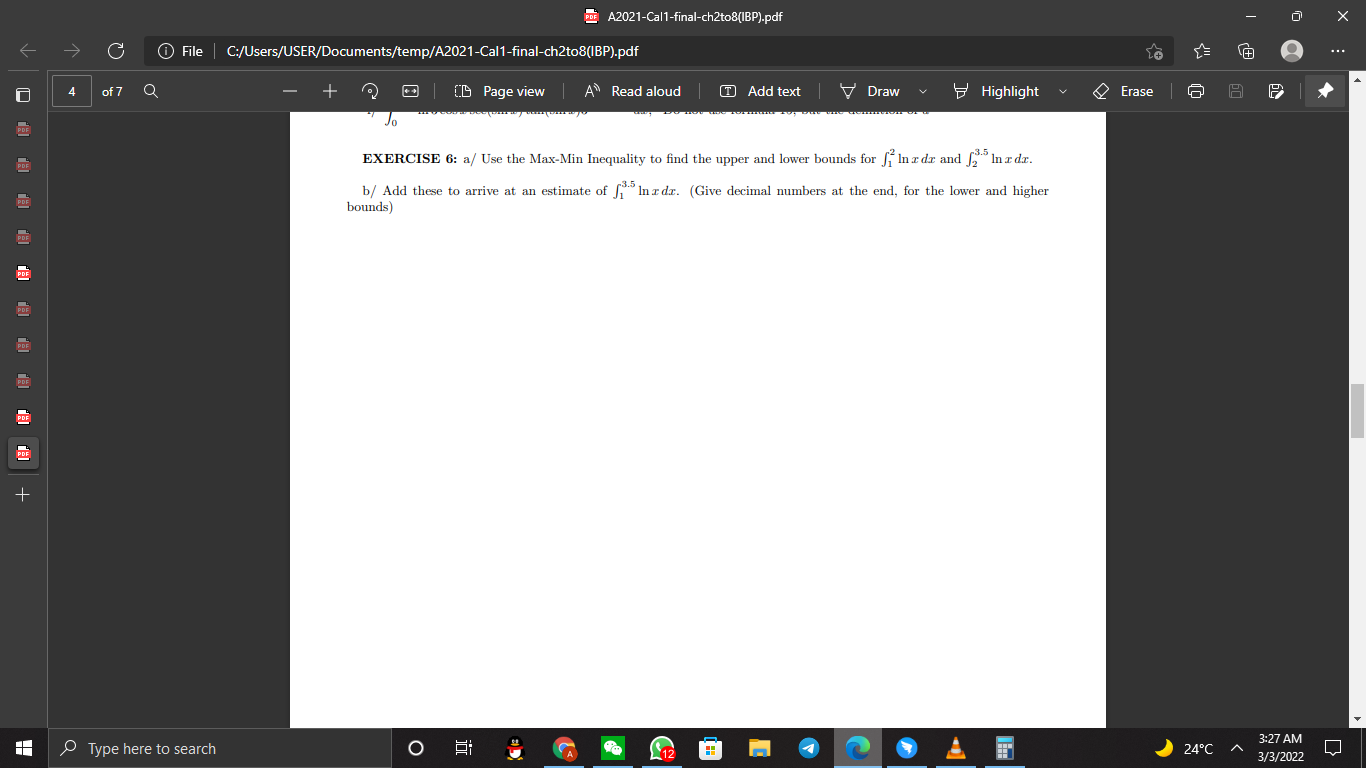This screenshot has height=768, width=1366.
Task: Start Read aloud for the document
Action: 632,91
